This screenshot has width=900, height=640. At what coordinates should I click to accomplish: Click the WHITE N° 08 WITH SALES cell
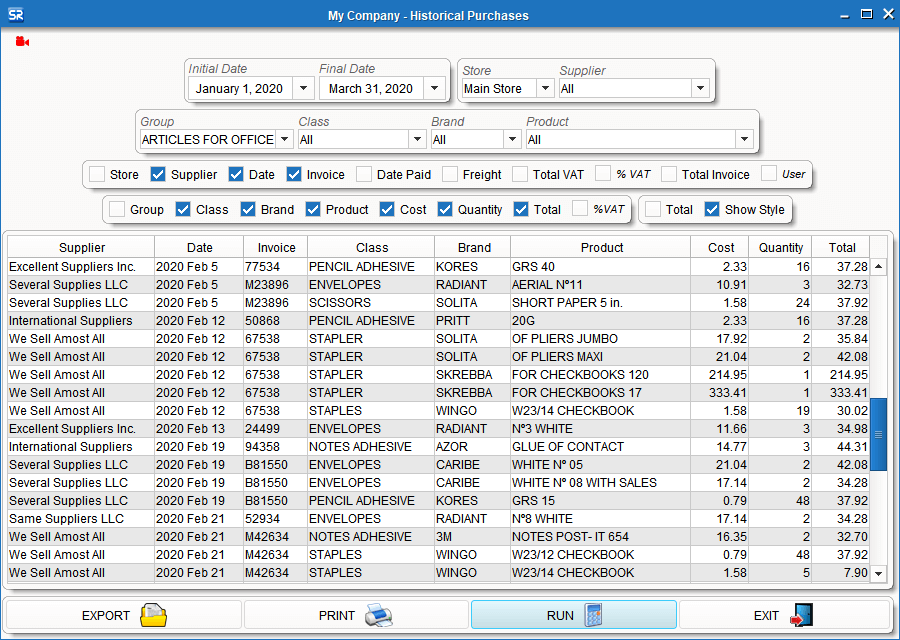600,482
